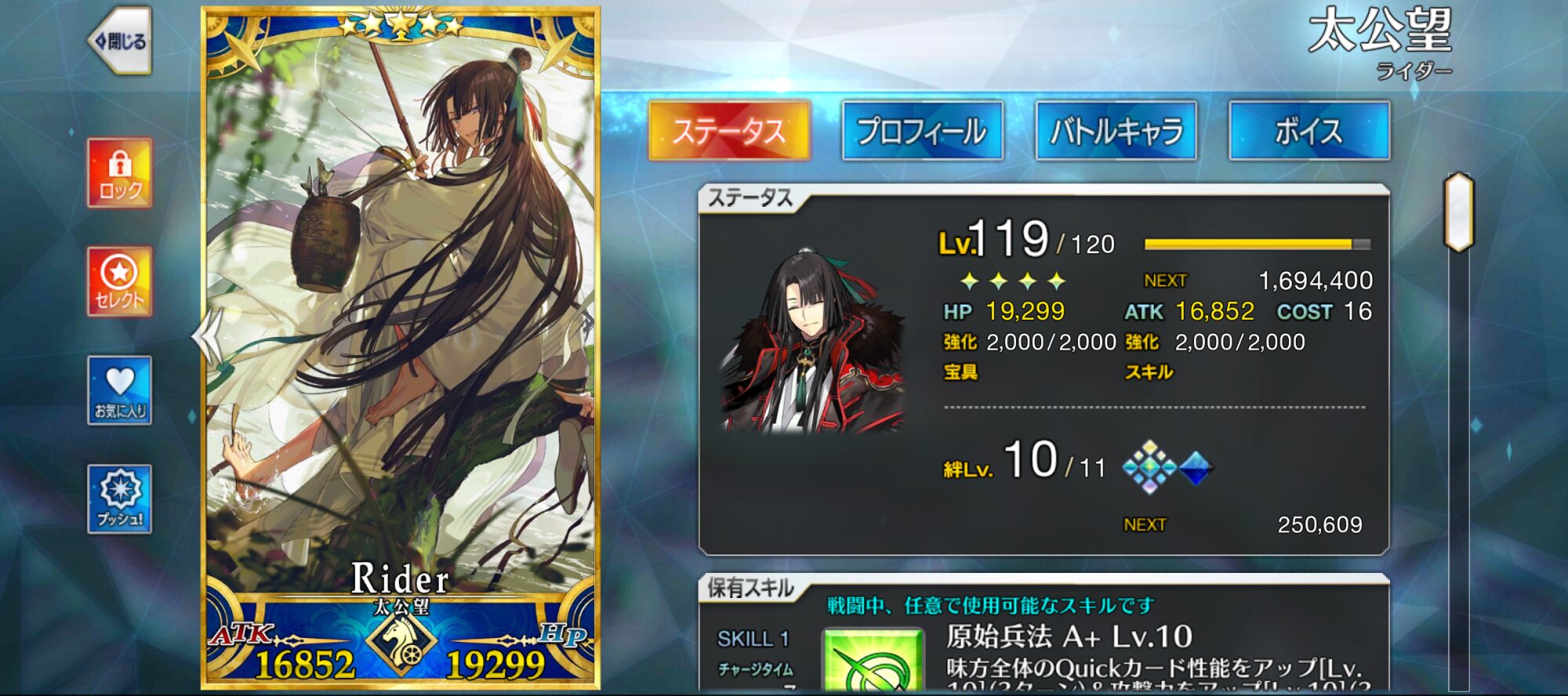Close the screen with 閉じる button
1568x696 pixels.
[119, 41]
